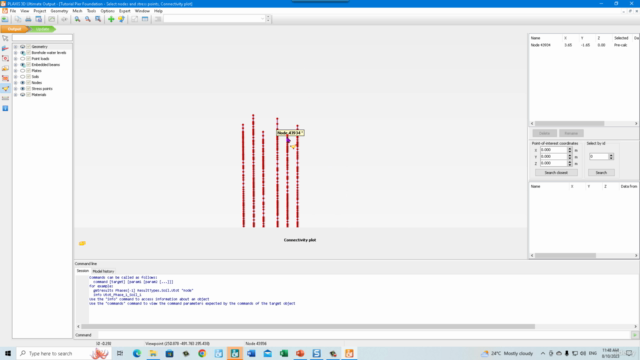
Task: Expand the Geometry tree node
Action: tap(16, 47)
